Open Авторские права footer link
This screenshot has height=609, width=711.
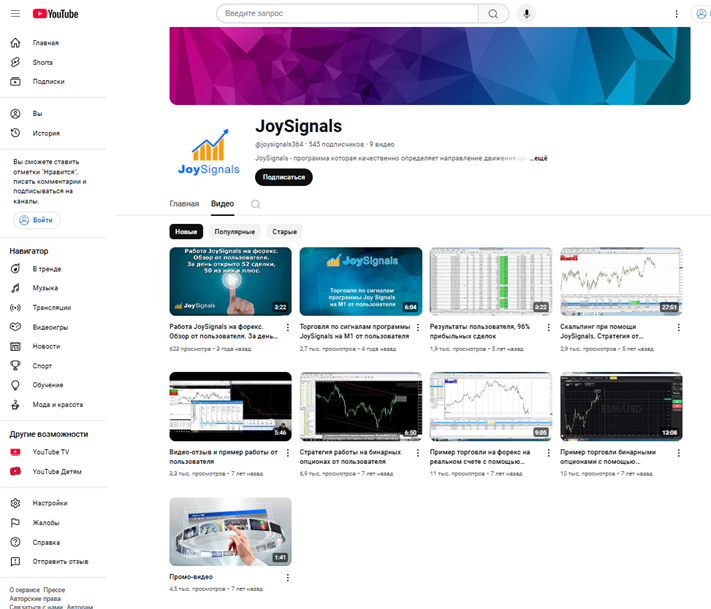(x=35, y=599)
